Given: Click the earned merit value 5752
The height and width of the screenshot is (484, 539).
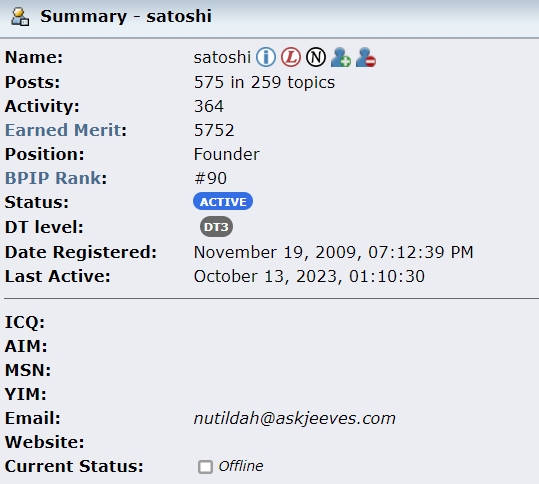Looking at the screenshot, I should tap(214, 130).
